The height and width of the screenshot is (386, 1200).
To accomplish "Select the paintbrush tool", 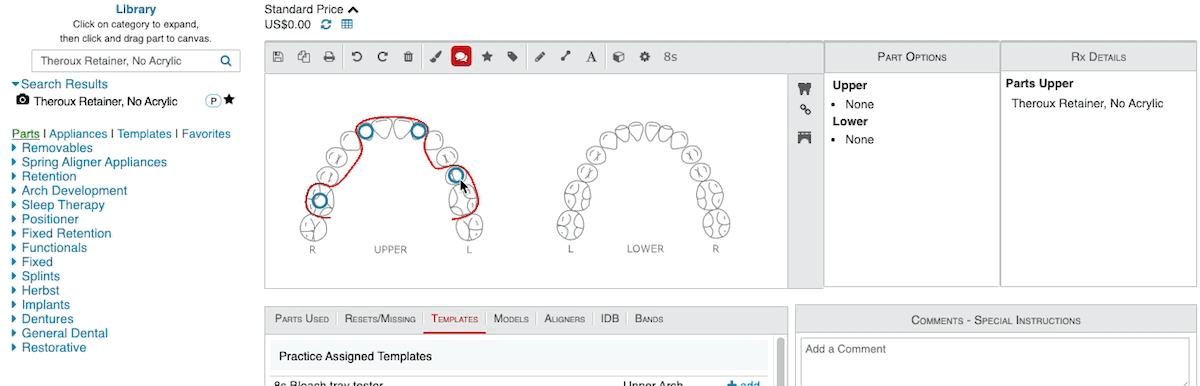I will [x=435, y=57].
